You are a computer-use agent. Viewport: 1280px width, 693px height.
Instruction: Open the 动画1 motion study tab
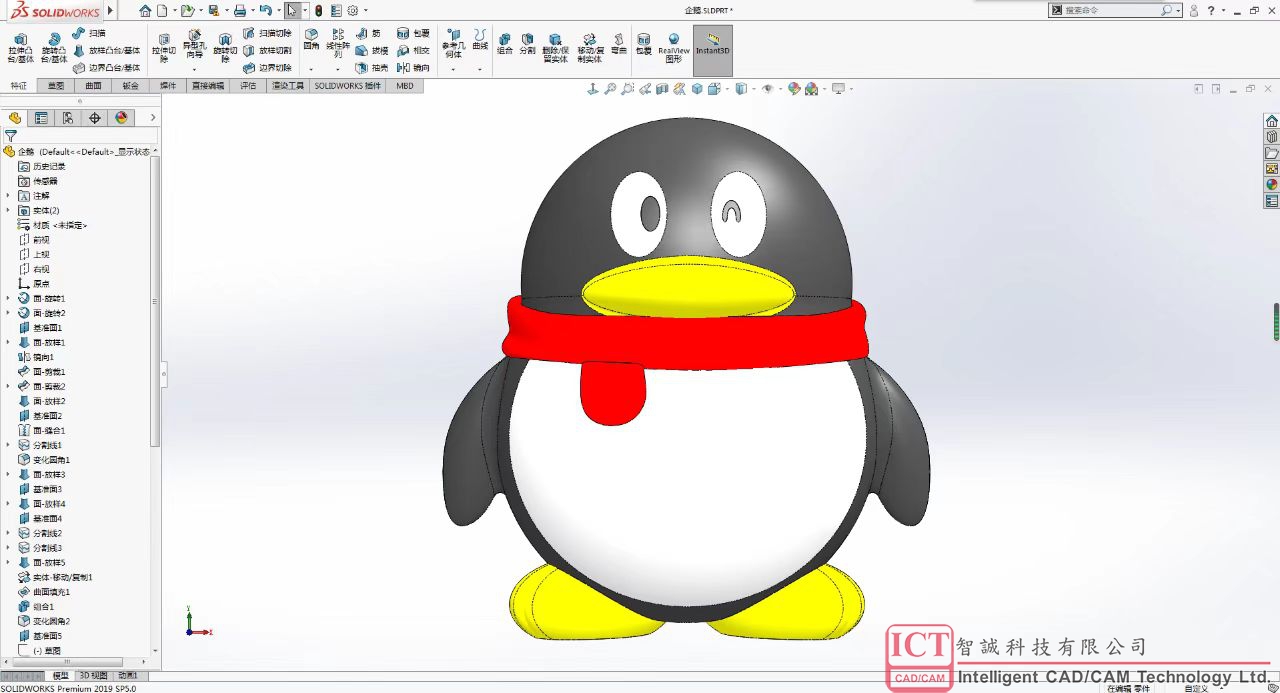tap(128, 676)
